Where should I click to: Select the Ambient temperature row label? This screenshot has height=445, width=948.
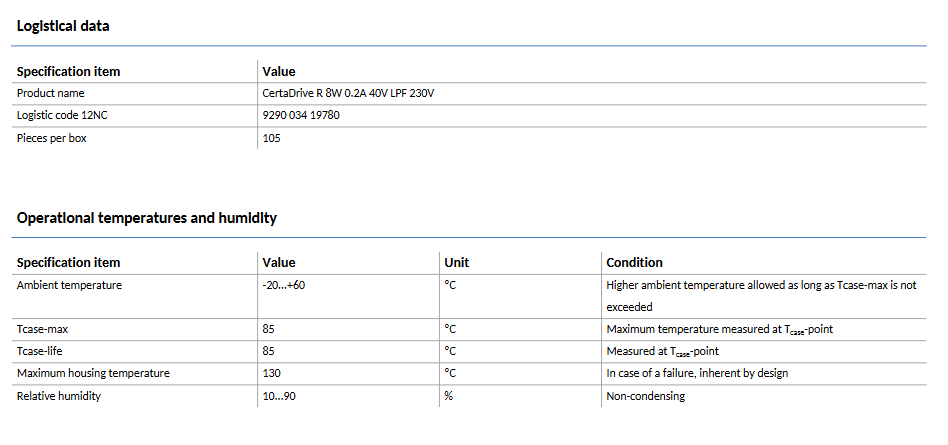tap(69, 285)
